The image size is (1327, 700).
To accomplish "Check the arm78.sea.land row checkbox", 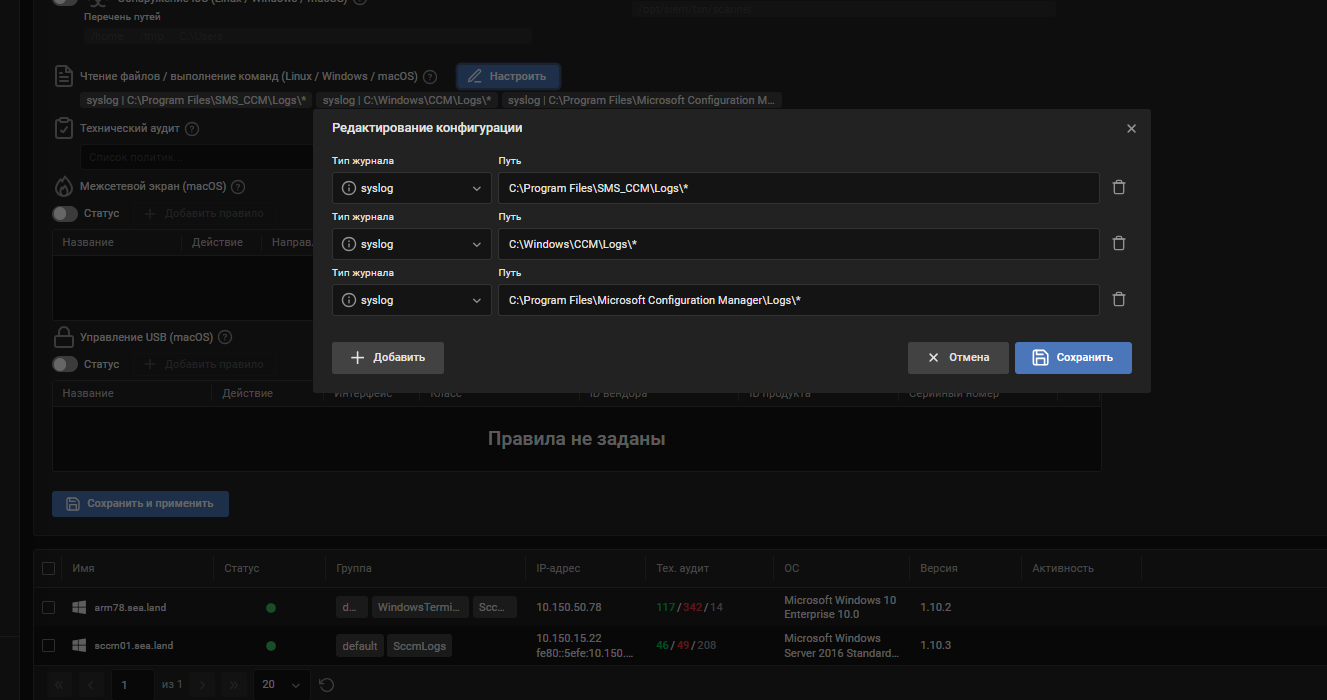I will tap(49, 608).
